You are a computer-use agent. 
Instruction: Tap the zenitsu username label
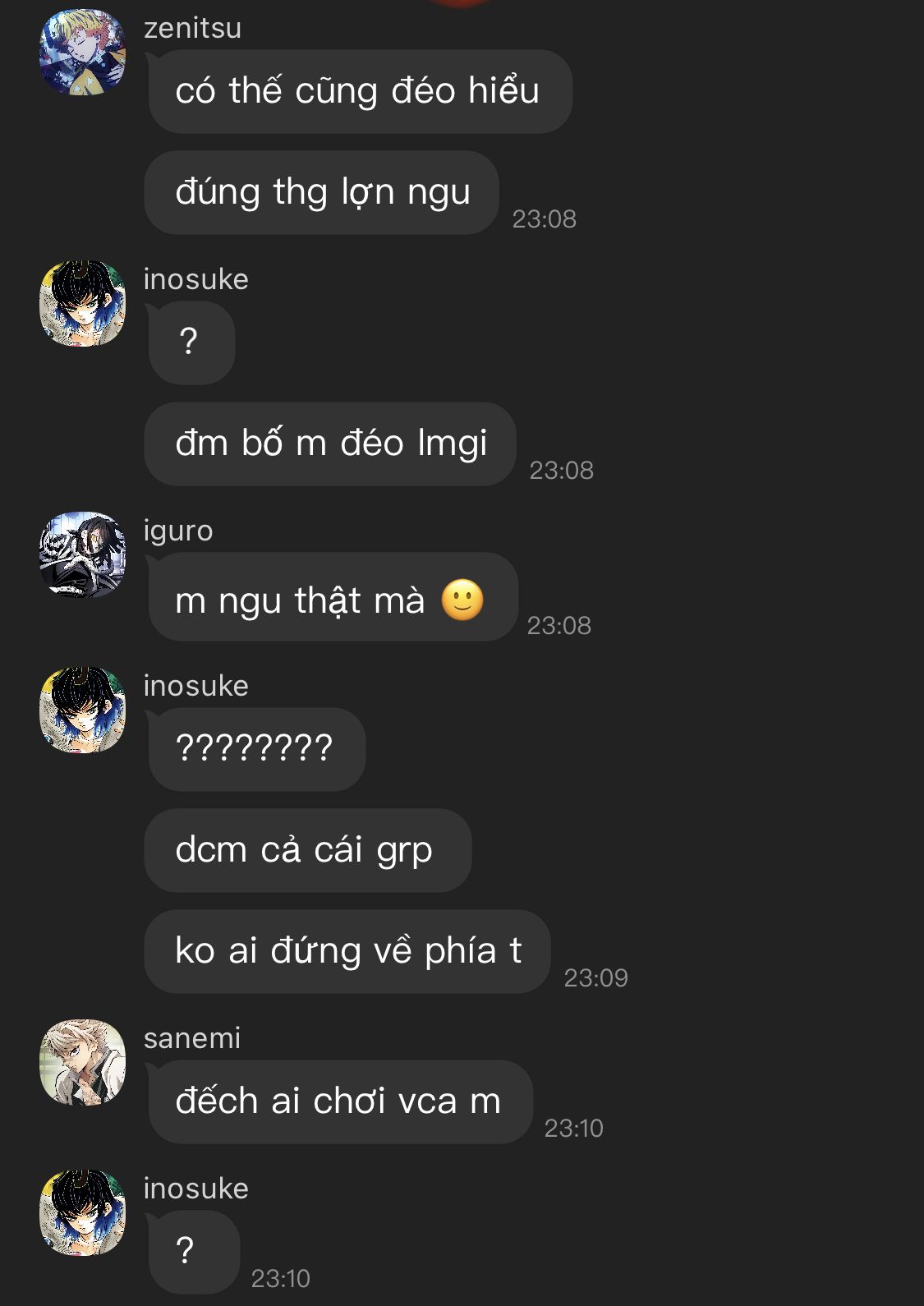pyautogui.click(x=193, y=28)
